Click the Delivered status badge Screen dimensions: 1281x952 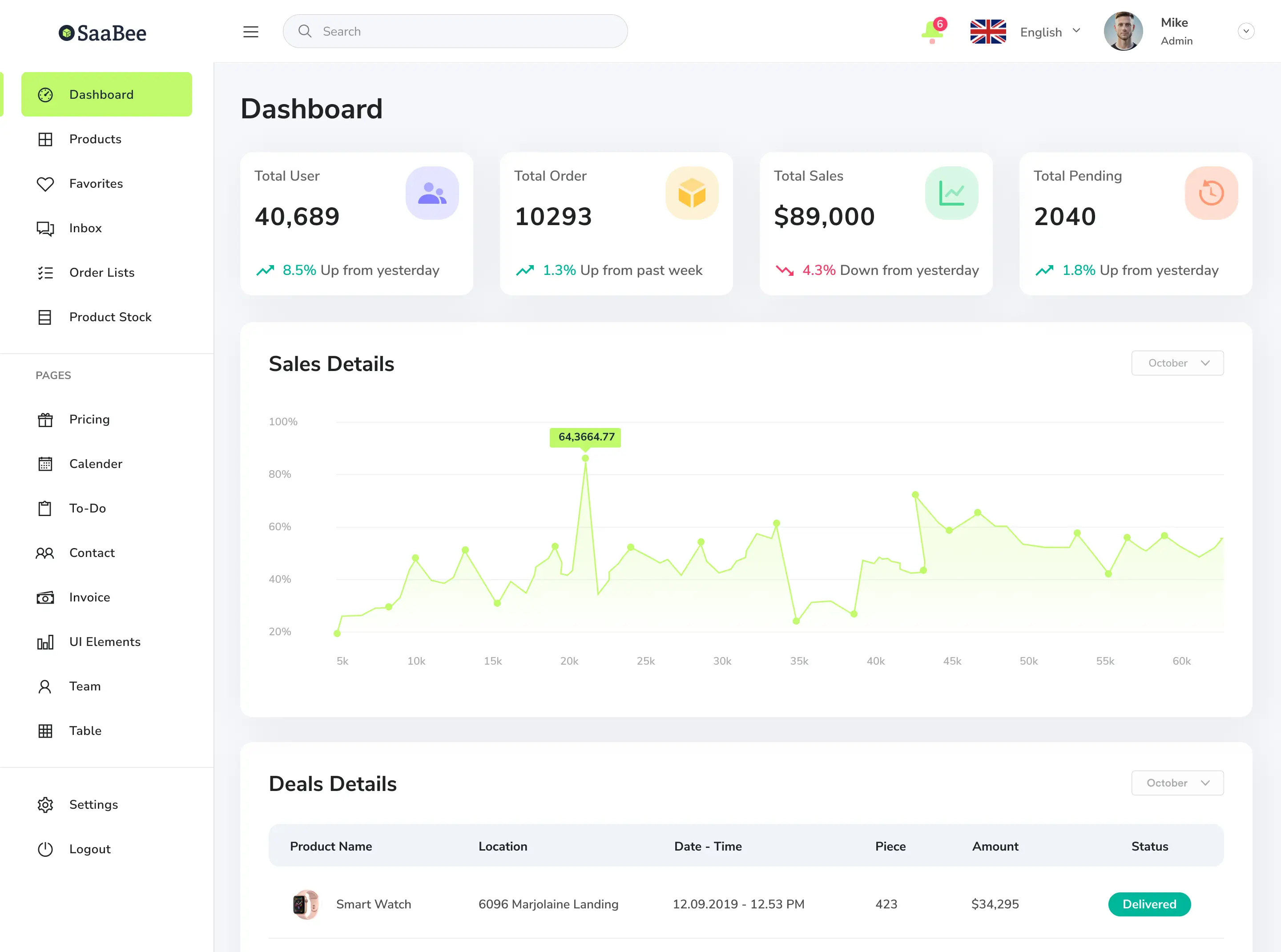point(1149,904)
